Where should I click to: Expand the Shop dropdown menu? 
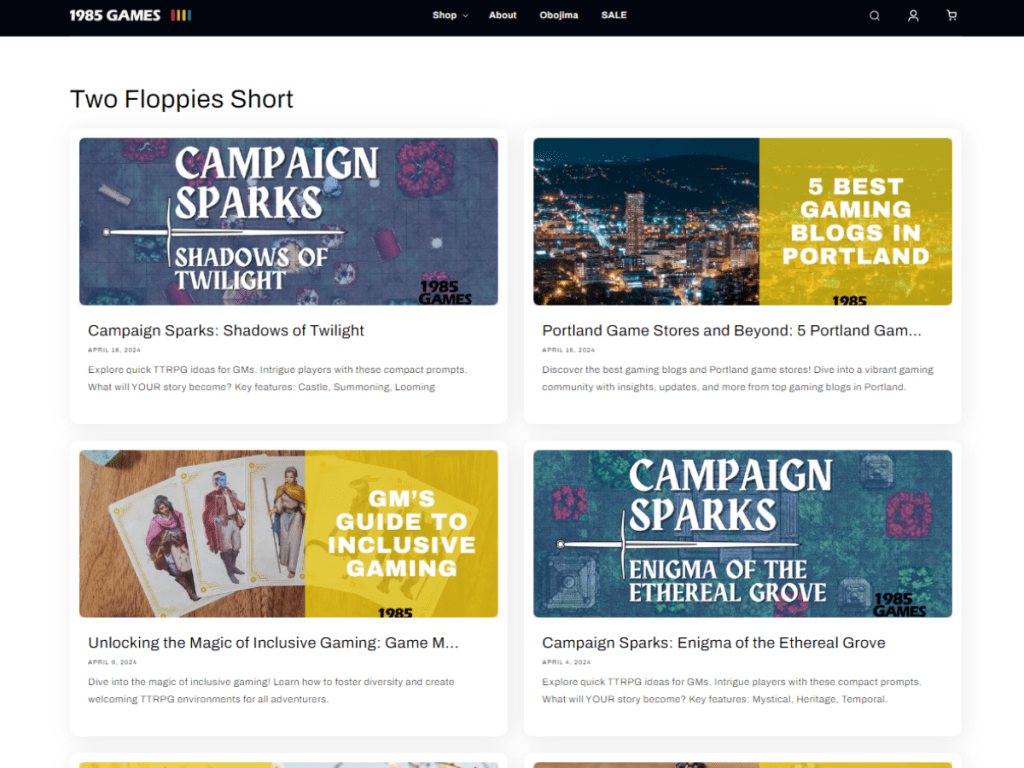[449, 15]
